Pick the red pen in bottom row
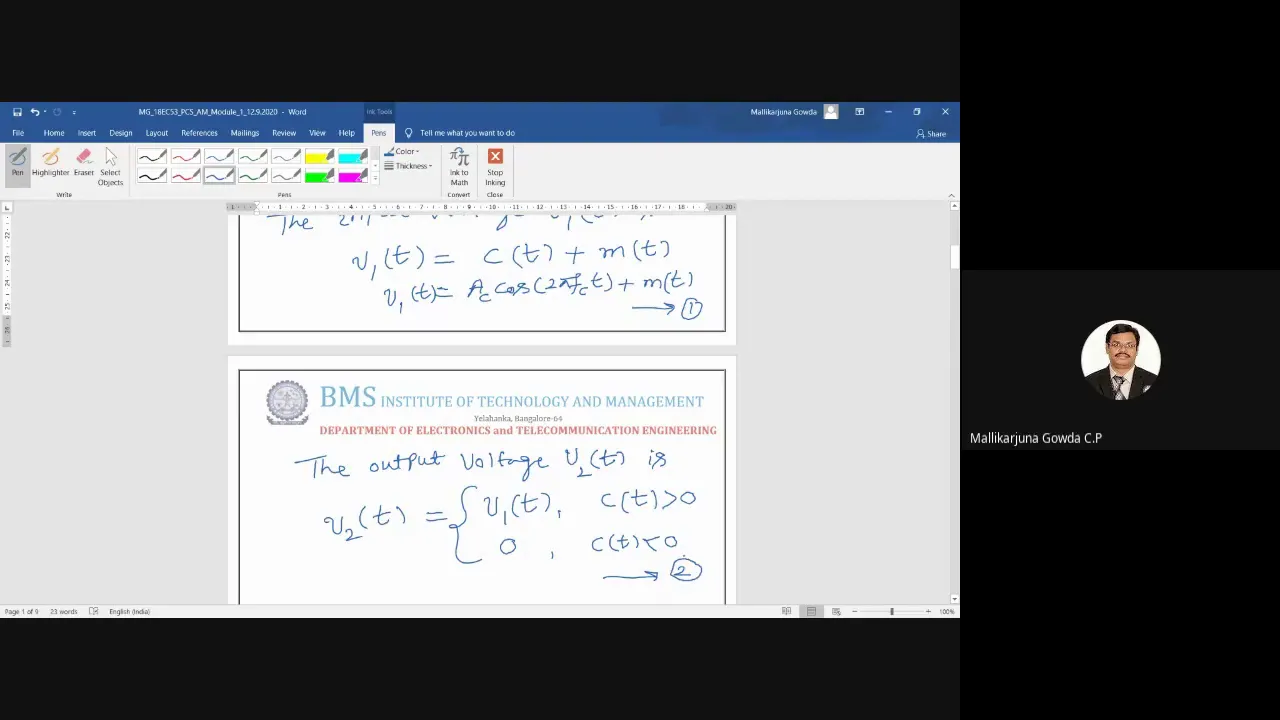1280x720 pixels. 185,176
